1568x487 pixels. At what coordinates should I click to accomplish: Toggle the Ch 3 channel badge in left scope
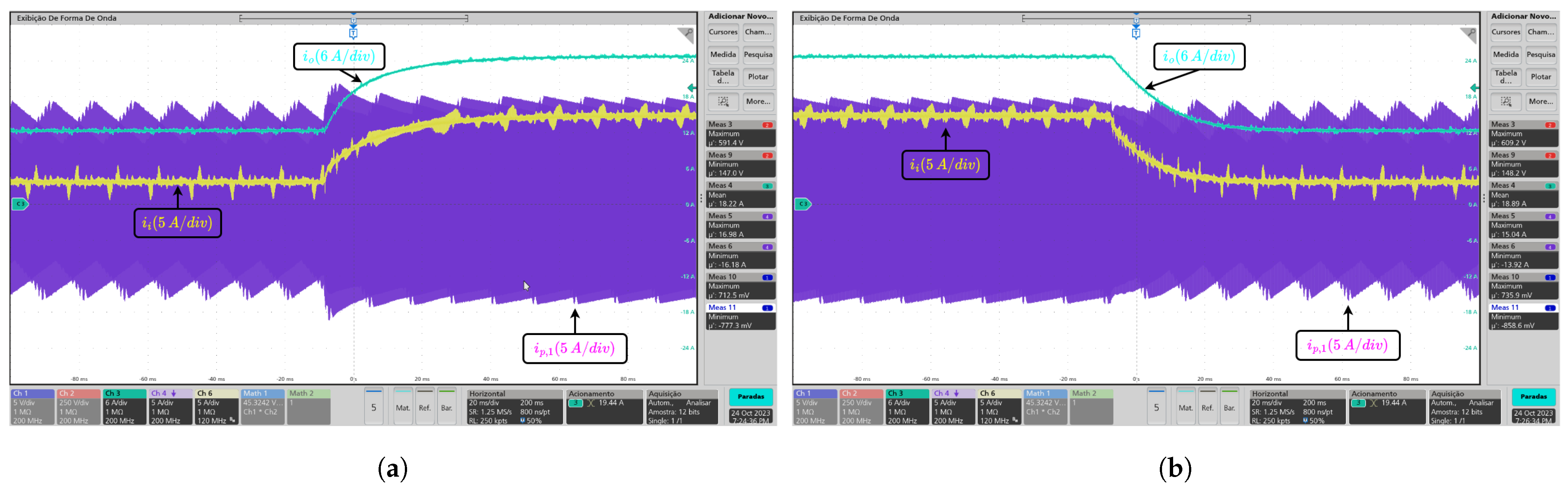click(x=124, y=407)
